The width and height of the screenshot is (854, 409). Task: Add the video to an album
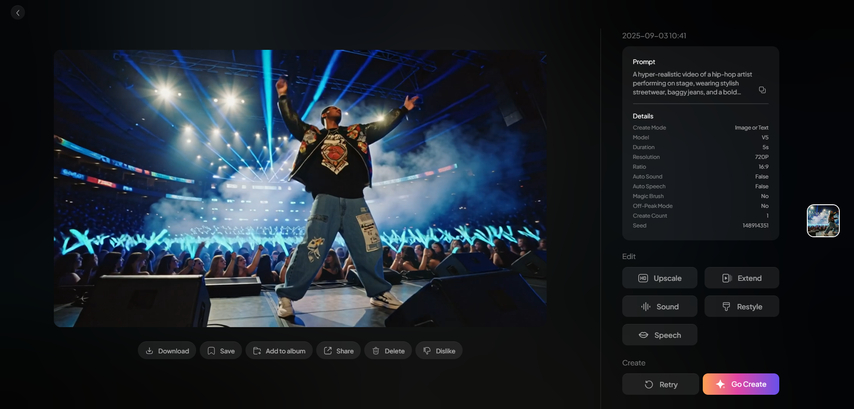tap(279, 351)
